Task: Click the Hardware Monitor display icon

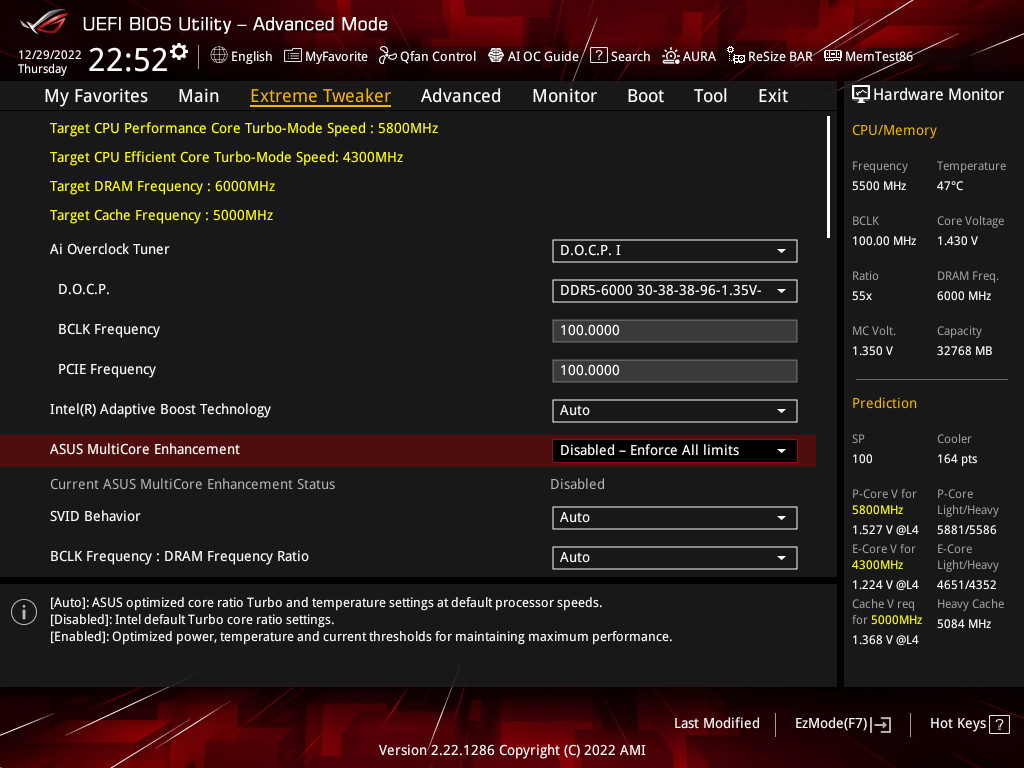Action: tap(861, 95)
